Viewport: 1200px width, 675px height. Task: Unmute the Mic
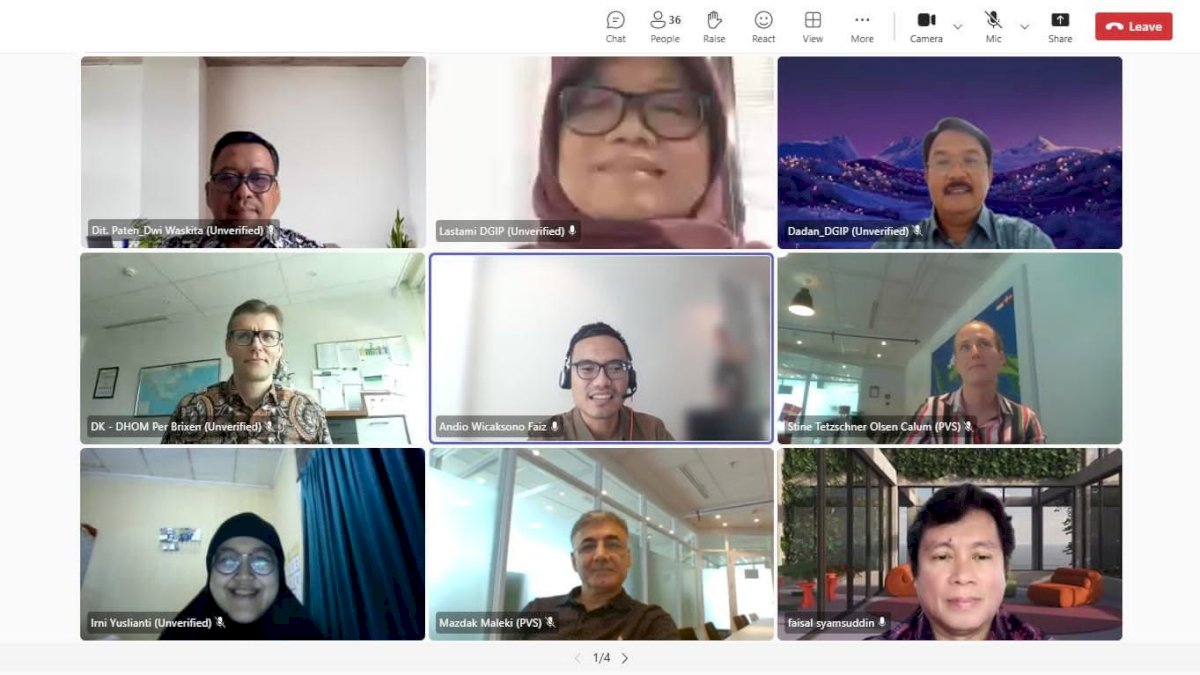(x=993, y=26)
